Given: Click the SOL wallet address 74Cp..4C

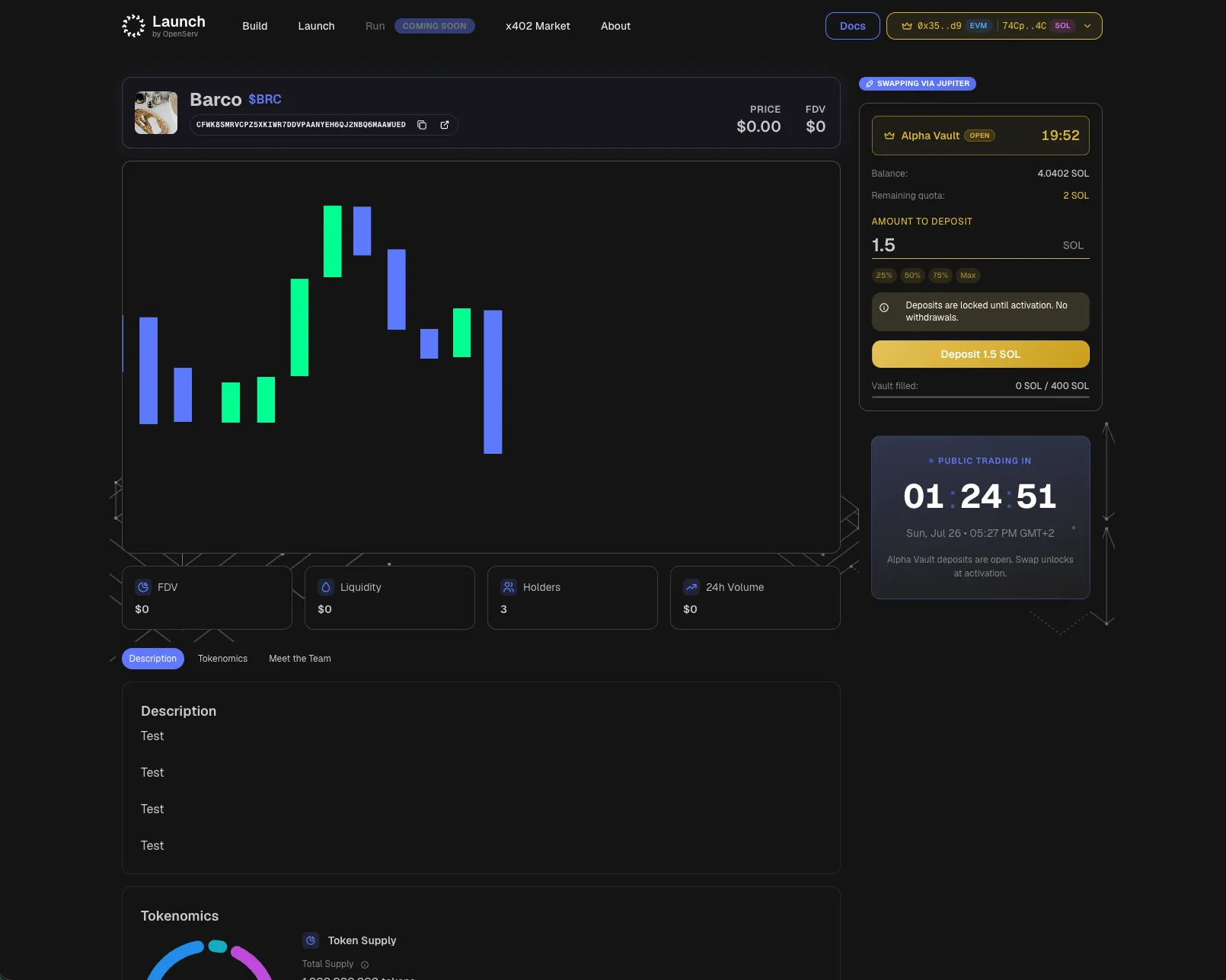Looking at the screenshot, I should point(1024,26).
